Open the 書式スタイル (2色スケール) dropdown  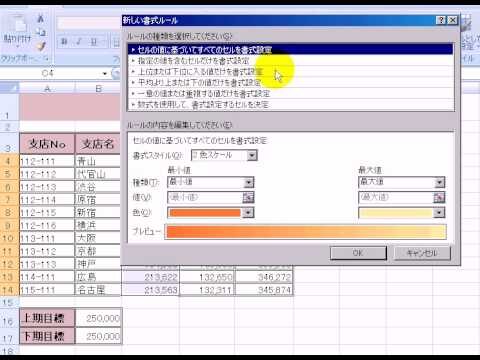(x=252, y=155)
